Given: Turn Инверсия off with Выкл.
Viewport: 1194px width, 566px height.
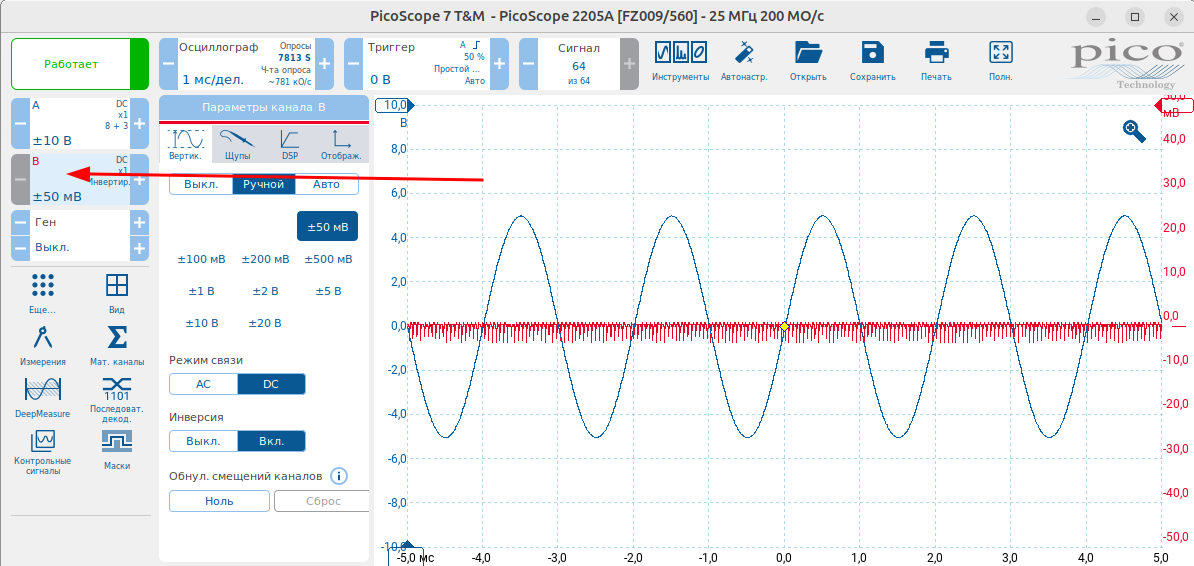Looking at the screenshot, I should point(203,441).
